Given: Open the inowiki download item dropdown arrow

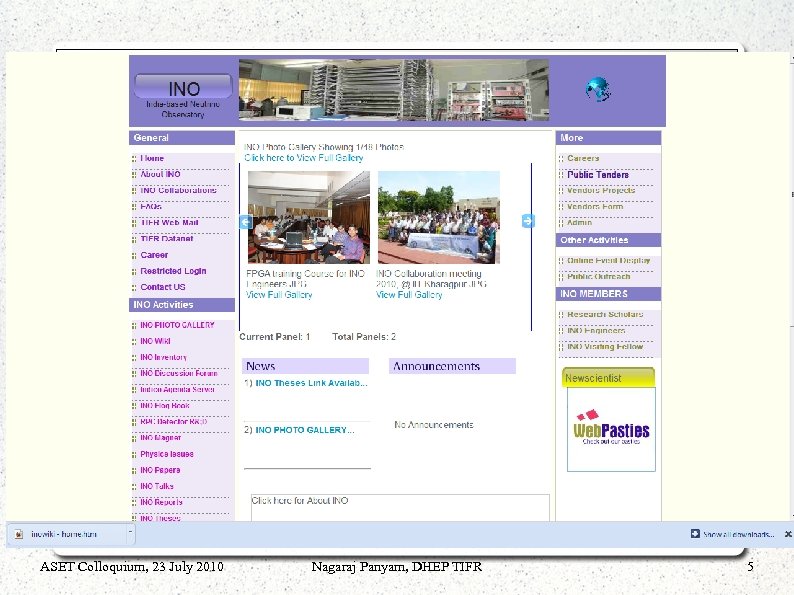Looking at the screenshot, I should [130, 532].
